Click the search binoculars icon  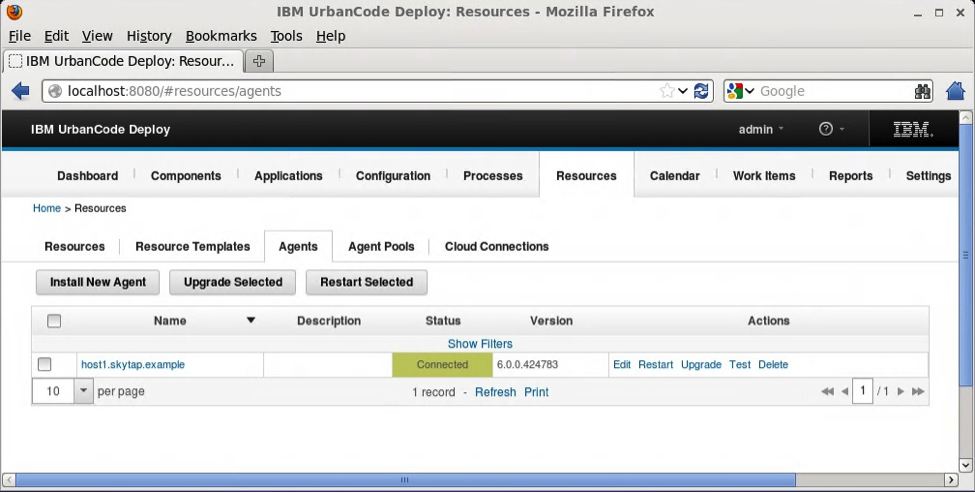click(x=922, y=91)
